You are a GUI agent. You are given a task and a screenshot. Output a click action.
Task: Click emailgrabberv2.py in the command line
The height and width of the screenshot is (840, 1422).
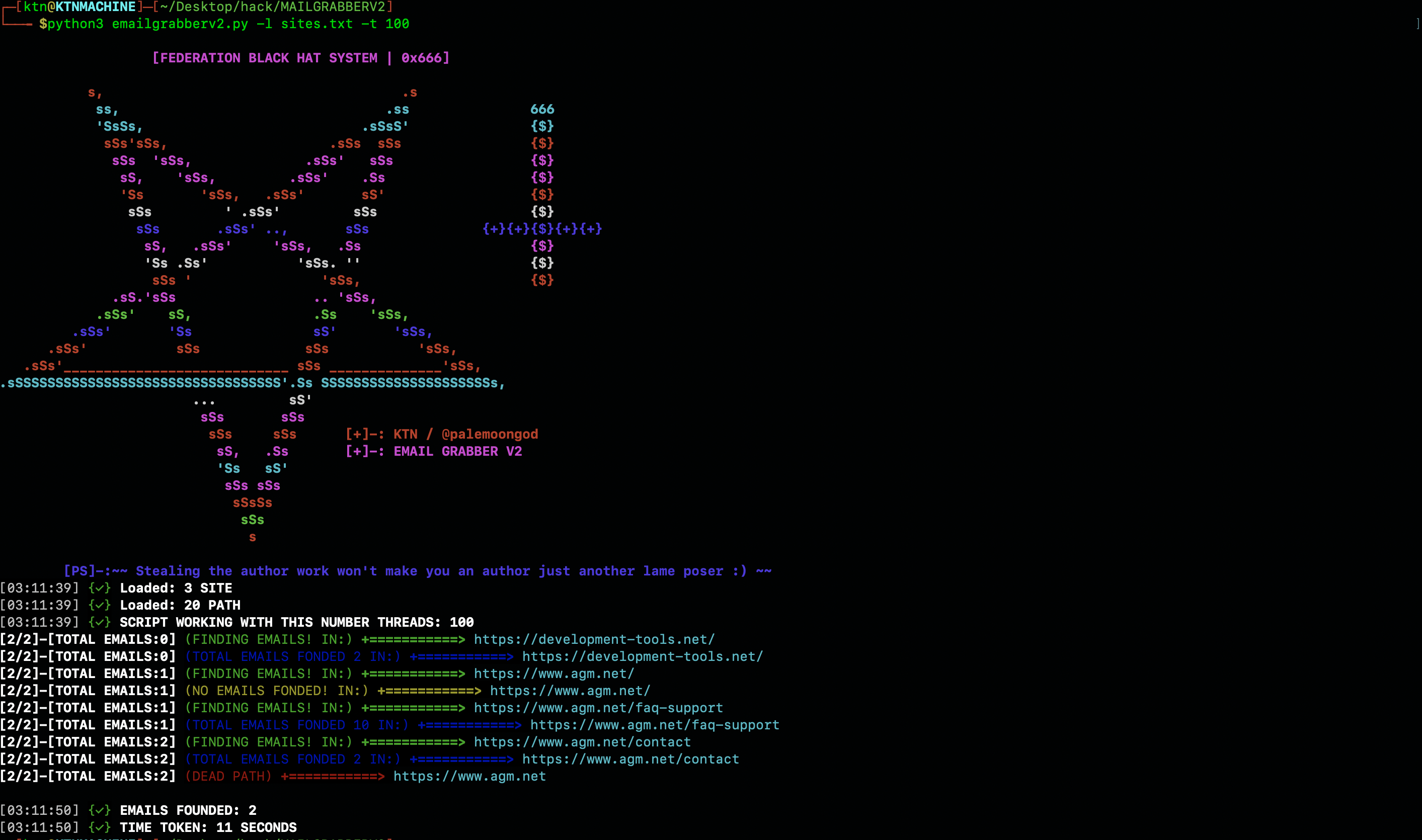click(180, 24)
